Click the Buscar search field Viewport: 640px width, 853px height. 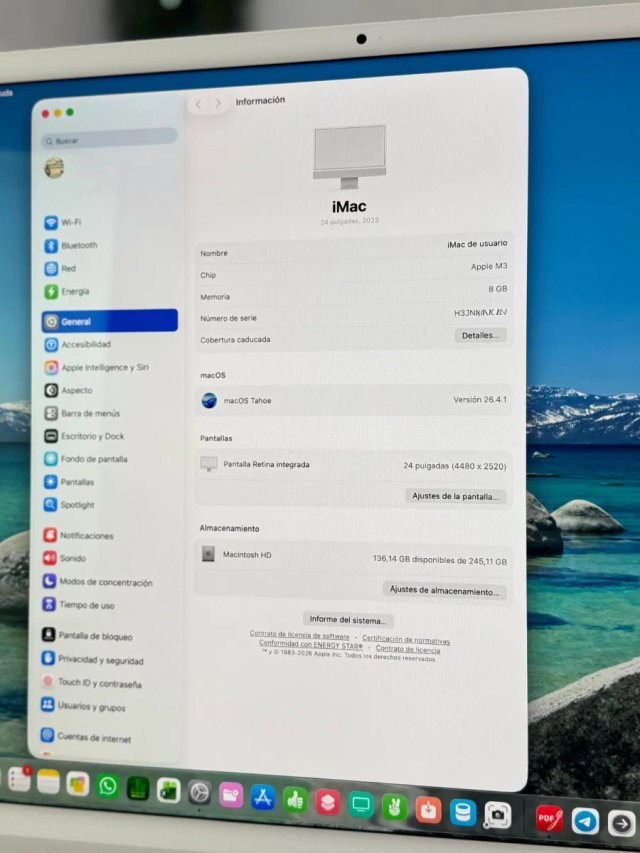[109, 139]
